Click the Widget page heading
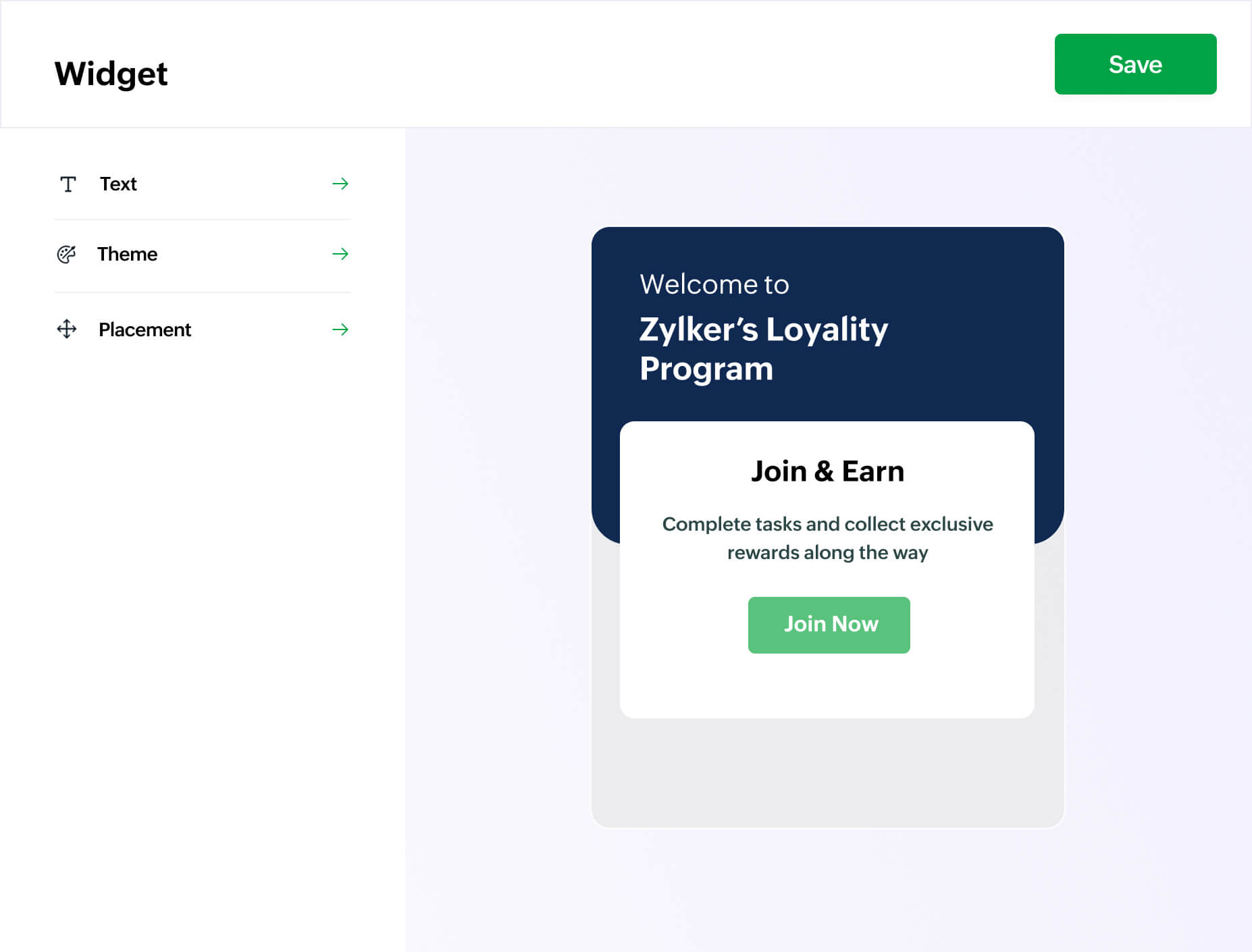Image resolution: width=1252 pixels, height=952 pixels. tap(111, 74)
